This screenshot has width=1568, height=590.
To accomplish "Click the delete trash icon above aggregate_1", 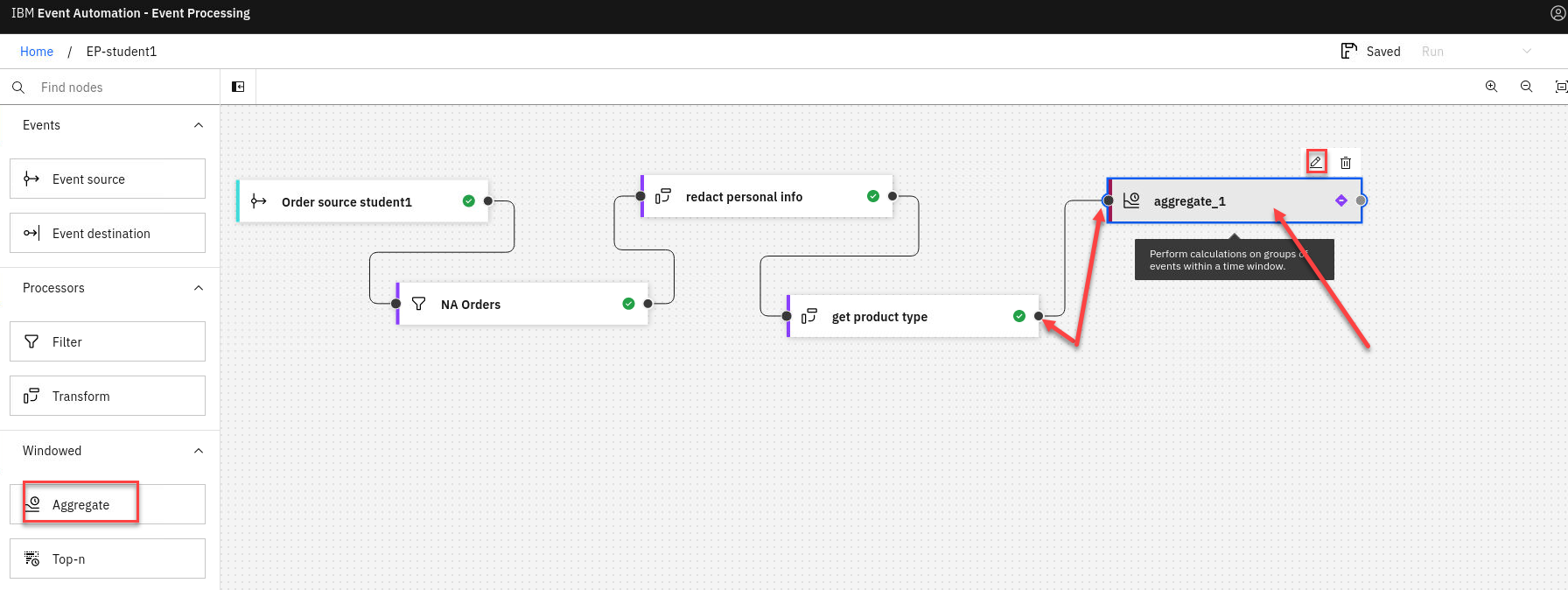I will coord(1346,163).
